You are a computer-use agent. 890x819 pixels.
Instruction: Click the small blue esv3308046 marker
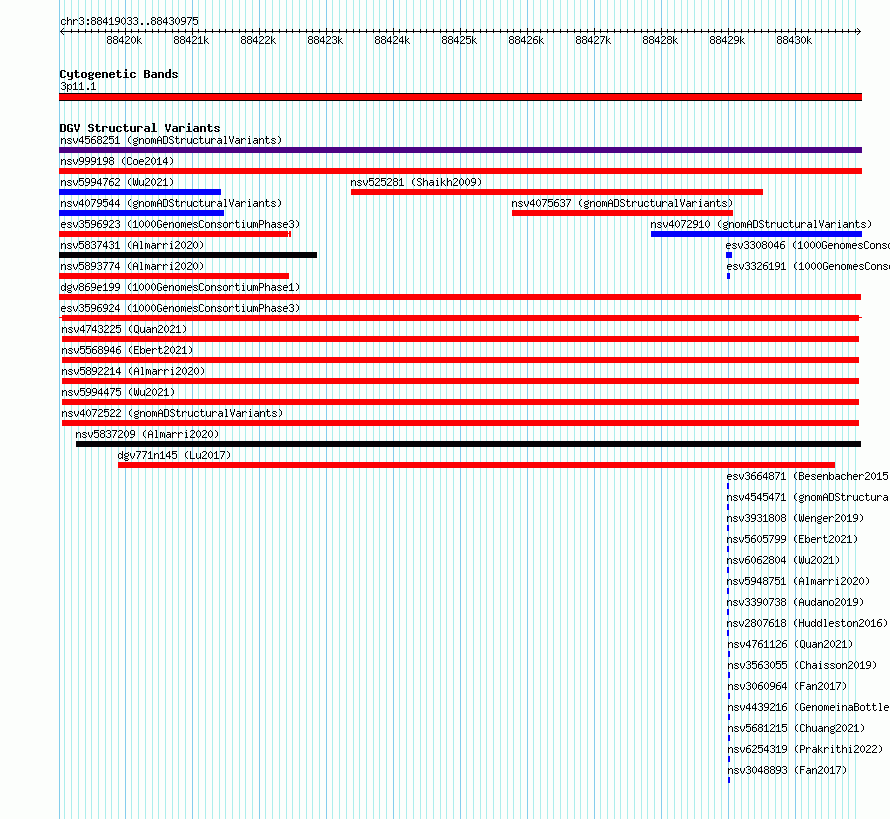coord(729,255)
